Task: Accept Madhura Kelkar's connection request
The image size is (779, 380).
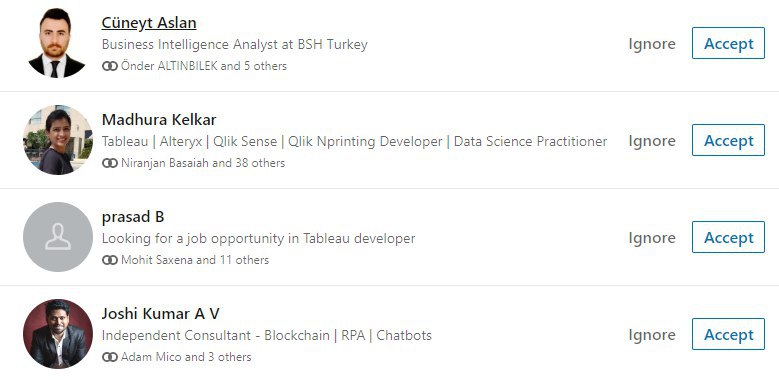Action: coord(728,140)
